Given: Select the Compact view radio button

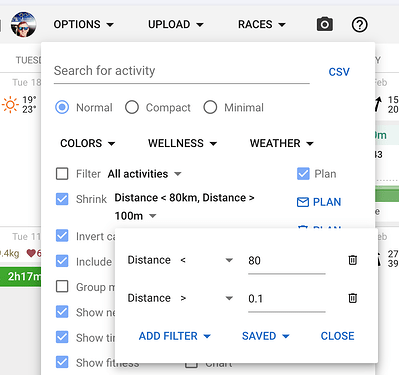Looking at the screenshot, I should click(x=132, y=107).
